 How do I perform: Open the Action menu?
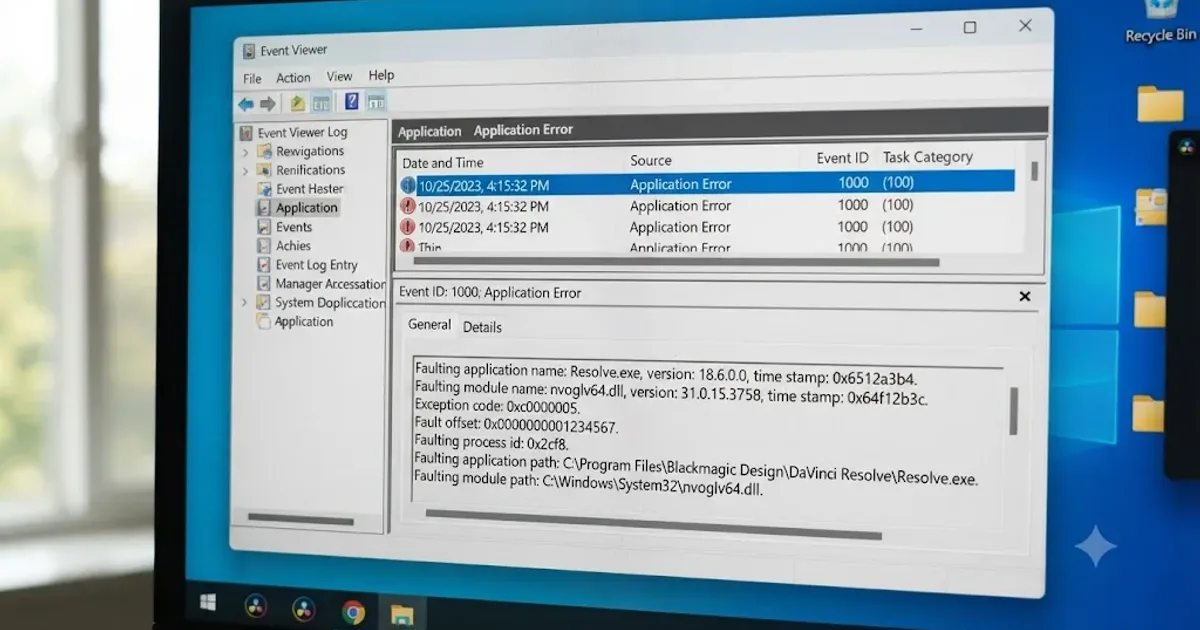click(x=293, y=77)
